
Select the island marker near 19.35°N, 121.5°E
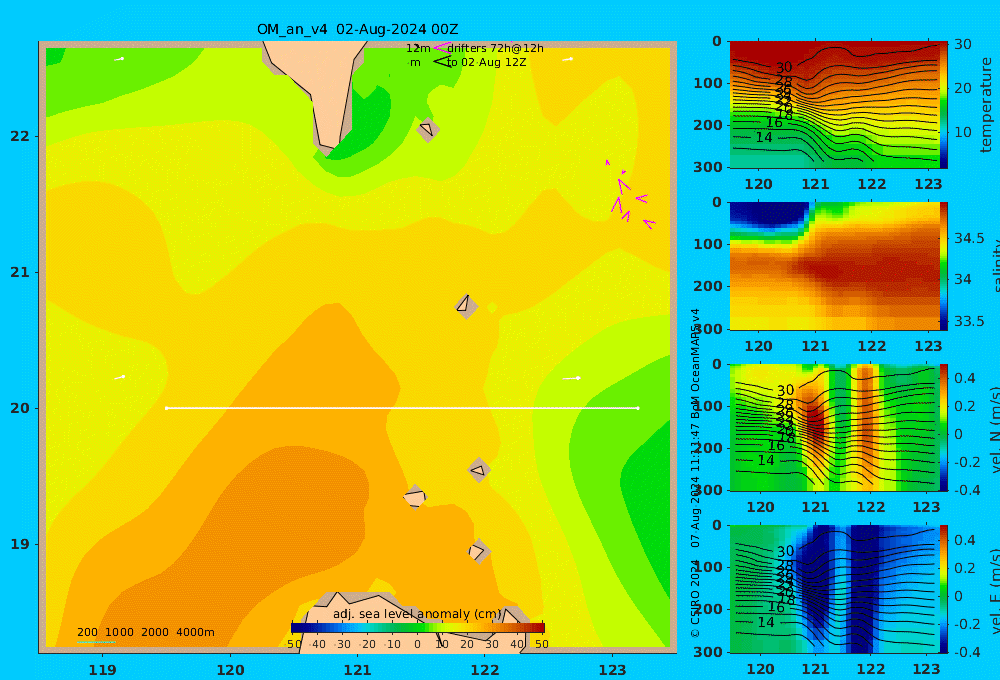(415, 496)
